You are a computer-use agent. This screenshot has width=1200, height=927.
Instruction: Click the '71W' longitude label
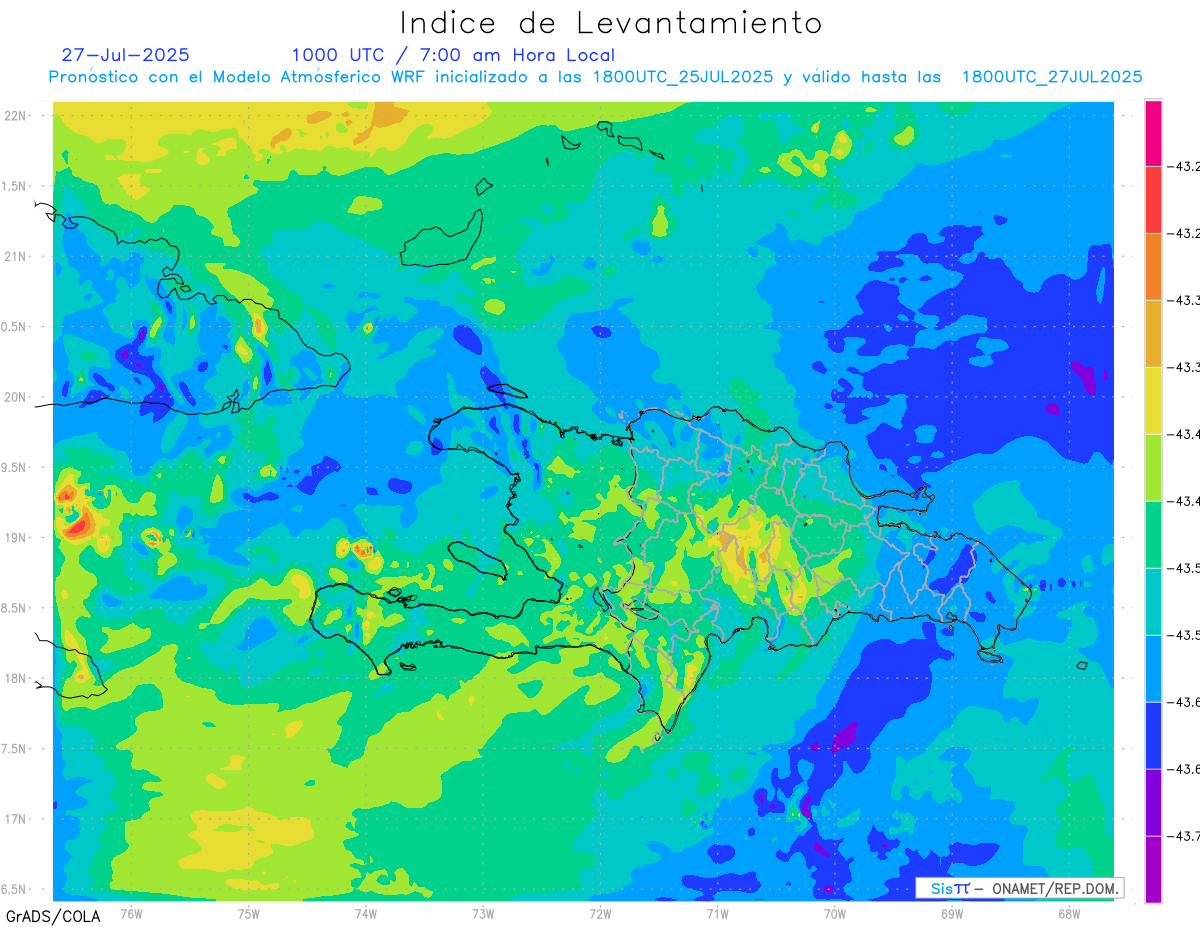(717, 914)
